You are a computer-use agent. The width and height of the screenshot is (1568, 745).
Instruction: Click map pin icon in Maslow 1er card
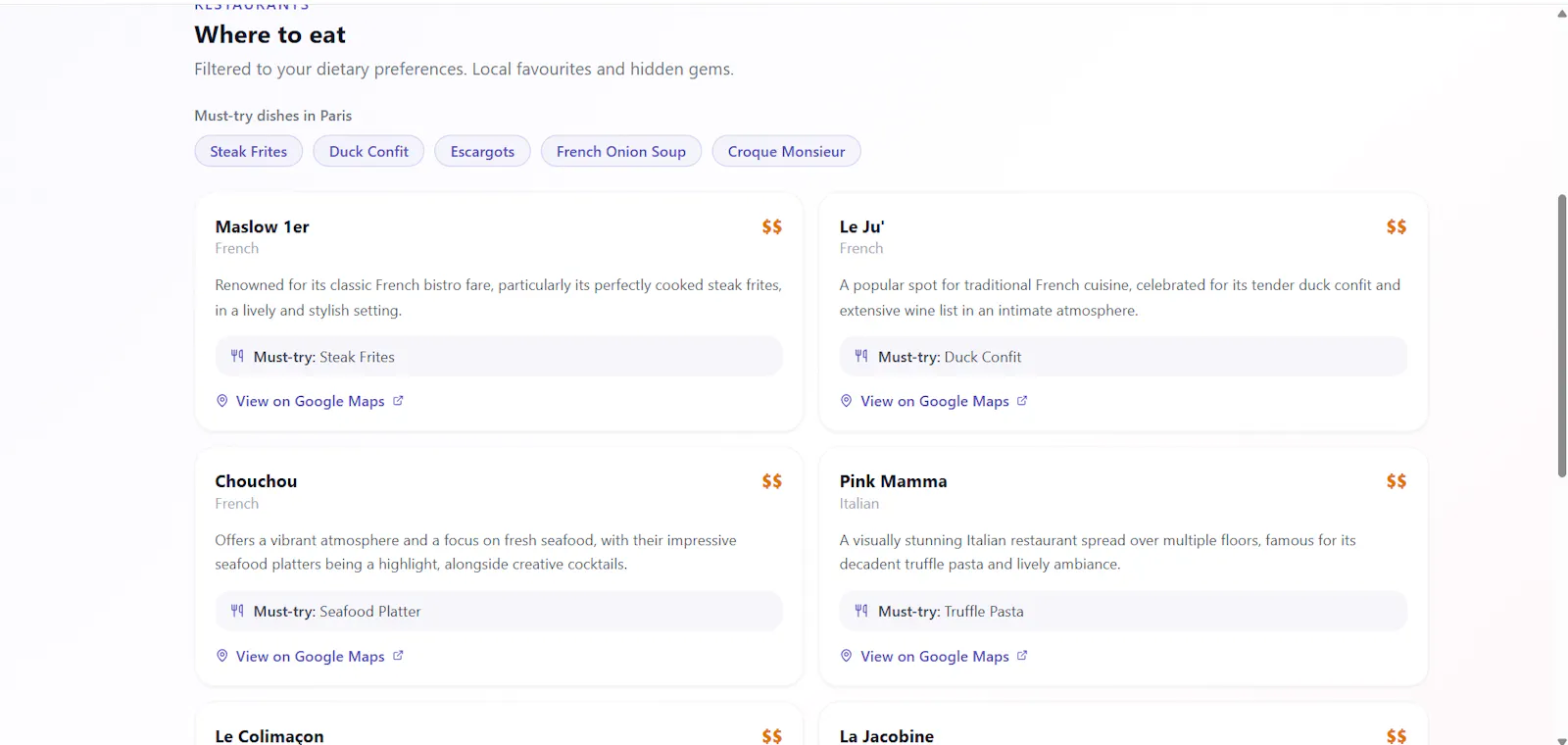[x=222, y=401]
